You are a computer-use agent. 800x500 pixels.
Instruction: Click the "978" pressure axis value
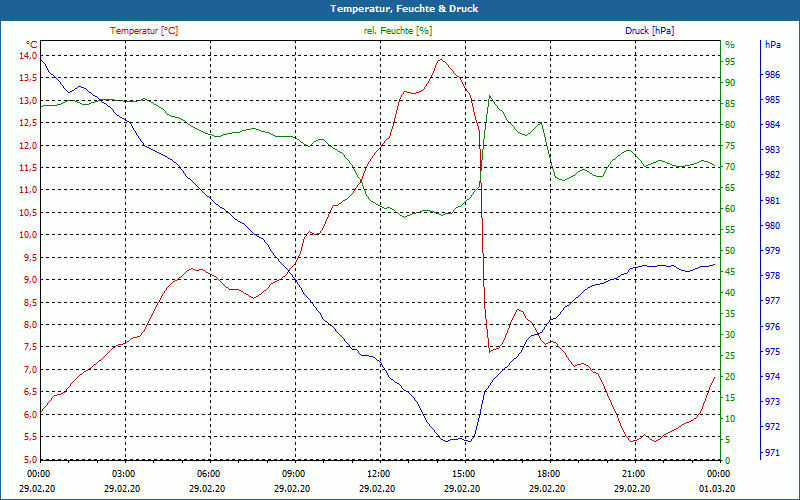tap(773, 276)
